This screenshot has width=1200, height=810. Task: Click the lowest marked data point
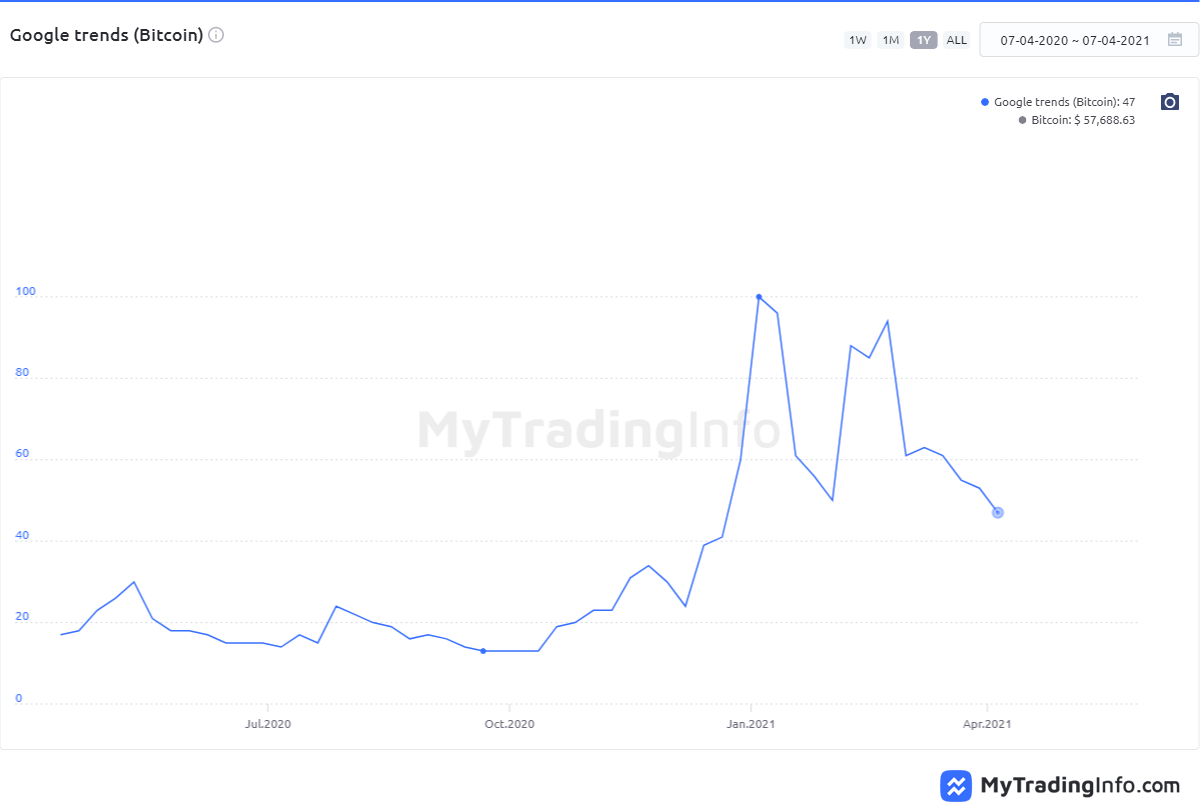tap(483, 651)
